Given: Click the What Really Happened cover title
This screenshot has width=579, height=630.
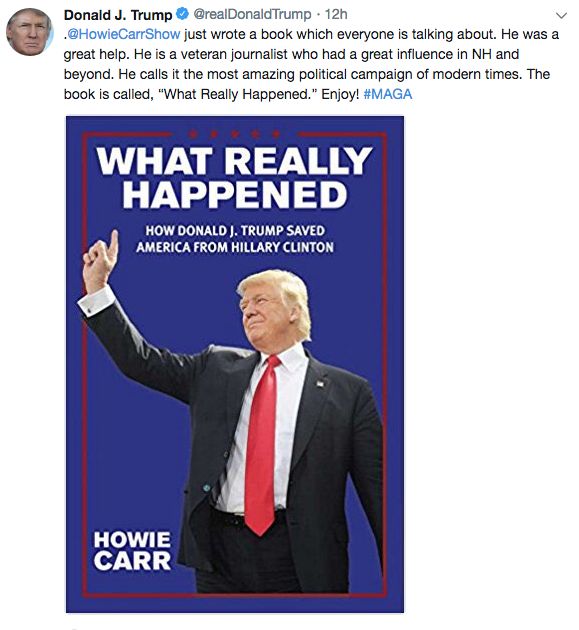Looking at the screenshot, I should click(x=235, y=177).
